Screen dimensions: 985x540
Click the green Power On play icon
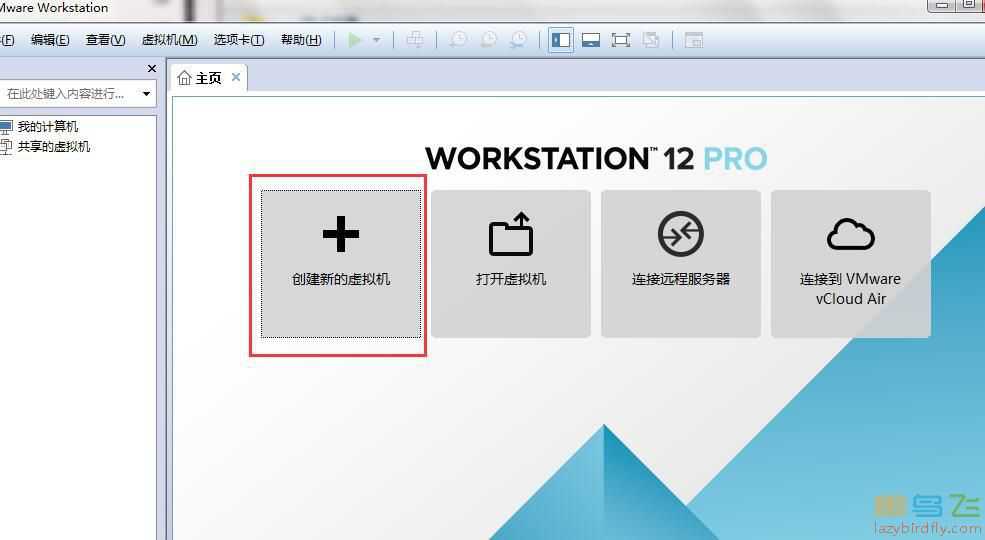click(x=355, y=40)
